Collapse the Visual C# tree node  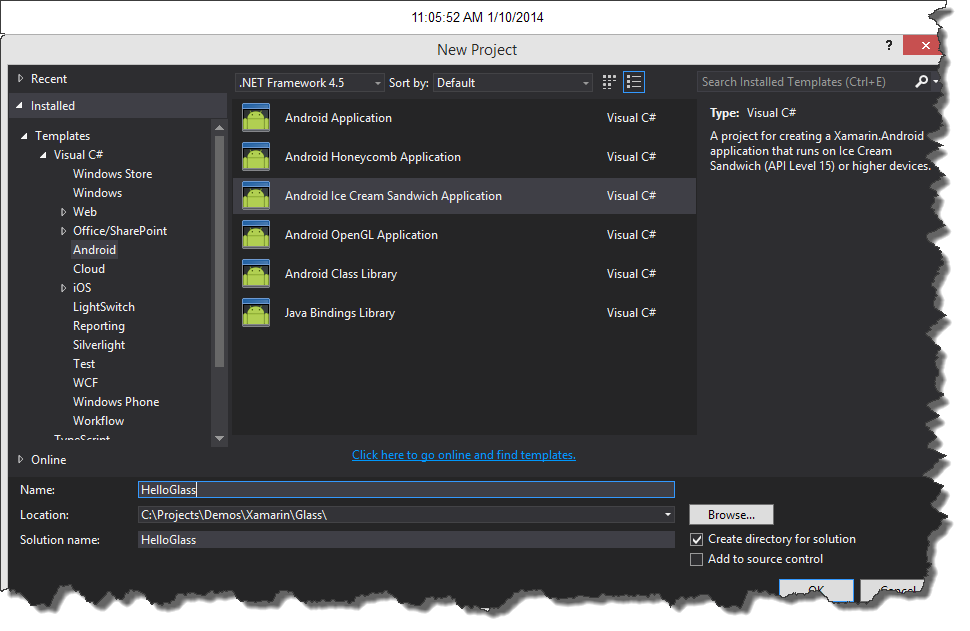(x=43, y=155)
